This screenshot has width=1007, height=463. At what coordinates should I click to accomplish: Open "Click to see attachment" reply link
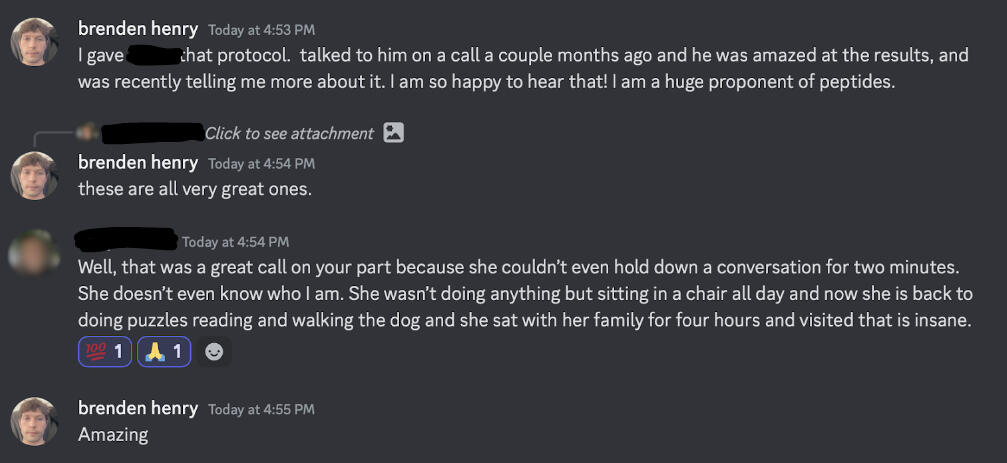click(x=289, y=133)
